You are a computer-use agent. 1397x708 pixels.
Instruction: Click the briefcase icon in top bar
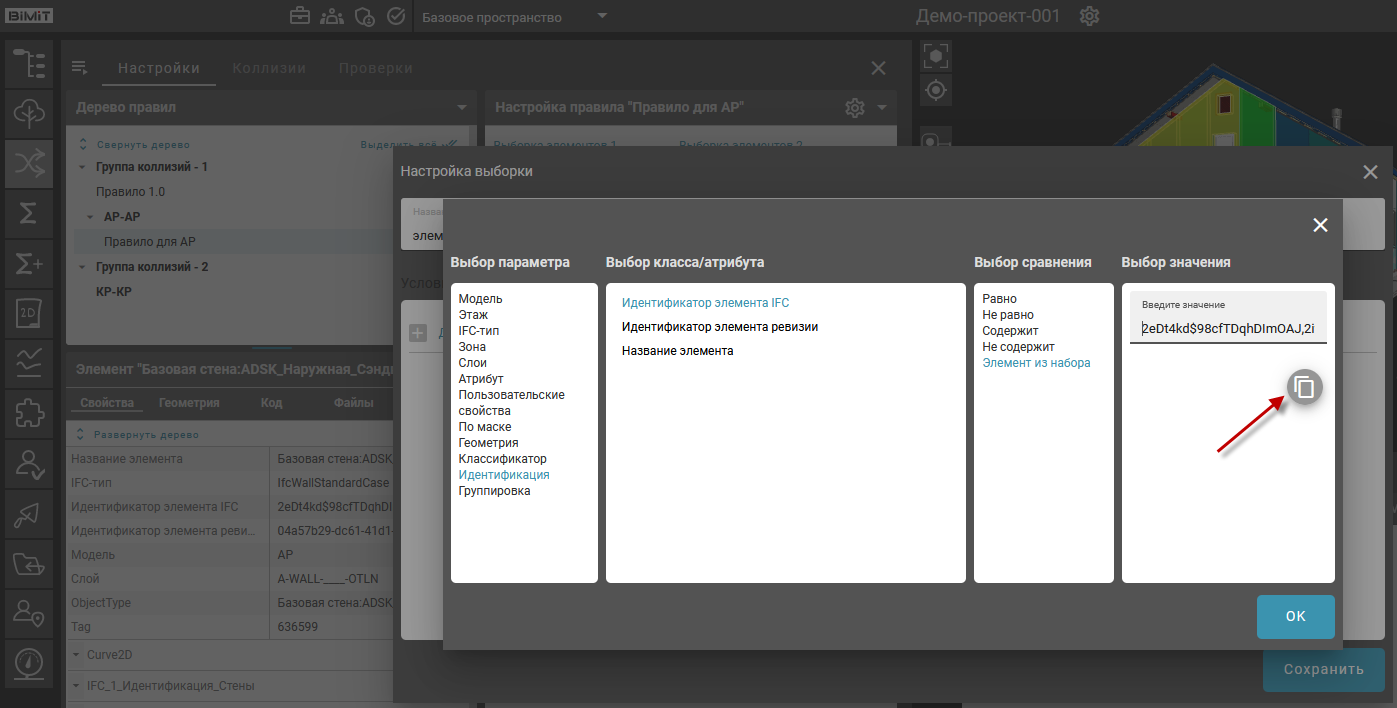coord(299,16)
